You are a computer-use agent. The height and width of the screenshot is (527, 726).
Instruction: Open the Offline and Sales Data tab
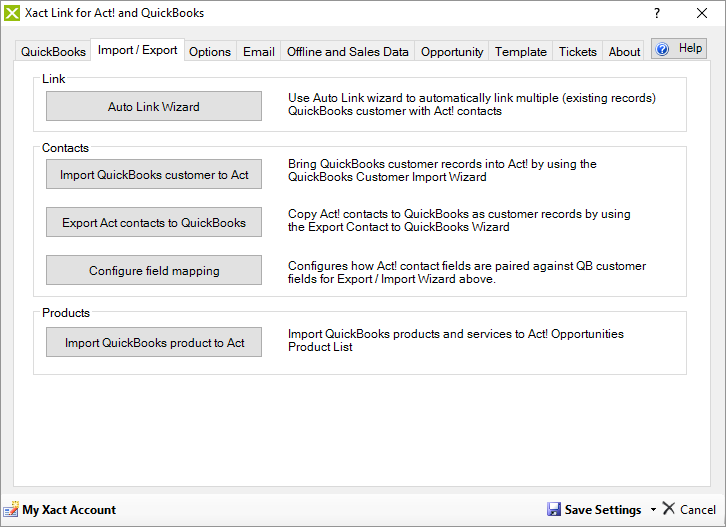pos(348,51)
